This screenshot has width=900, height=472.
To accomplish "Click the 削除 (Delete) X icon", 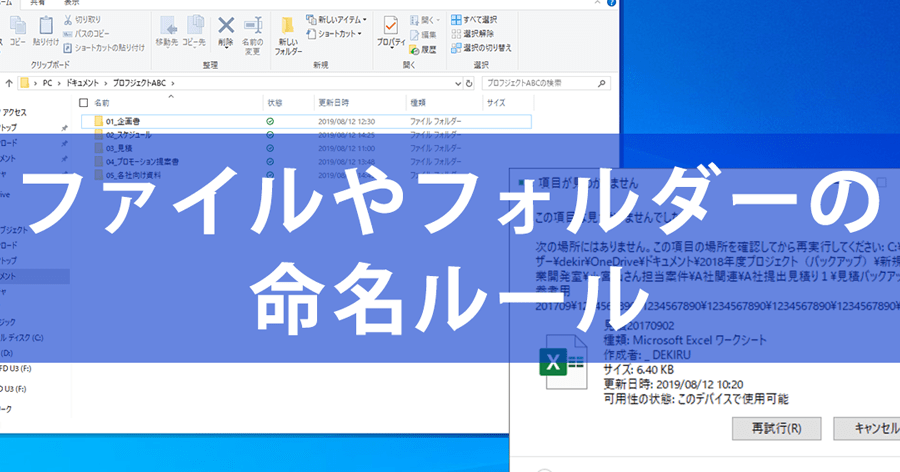I will pyautogui.click(x=227, y=26).
